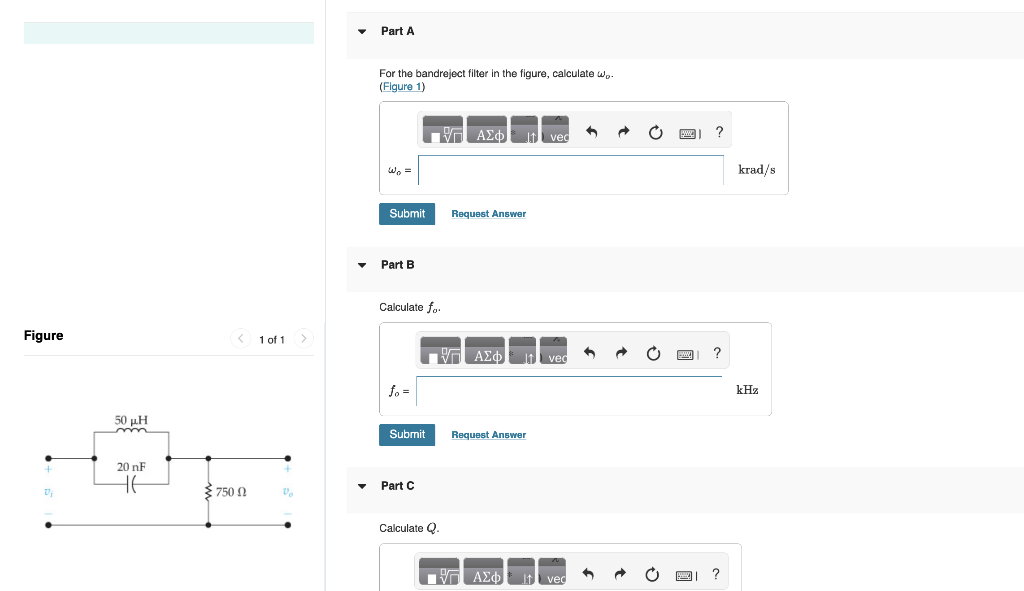Viewport: 1024px width, 591px height.
Task: Focus the ωo answer input field
Action: [571, 170]
